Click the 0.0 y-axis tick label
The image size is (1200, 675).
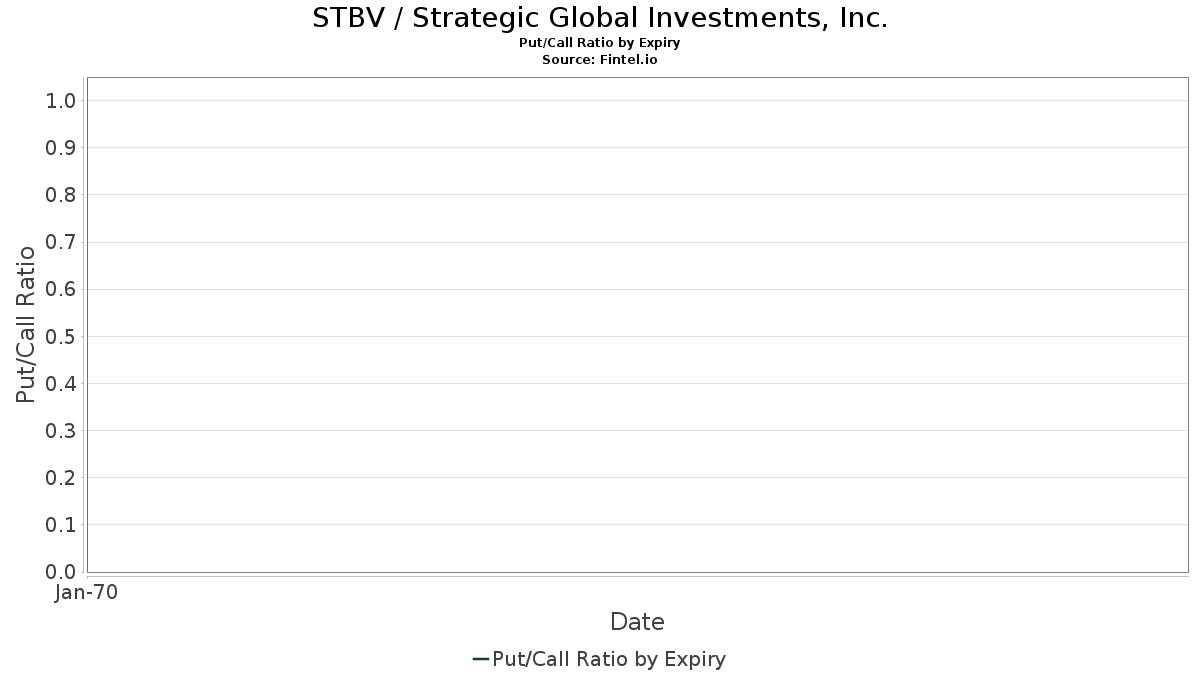[x=61, y=571]
